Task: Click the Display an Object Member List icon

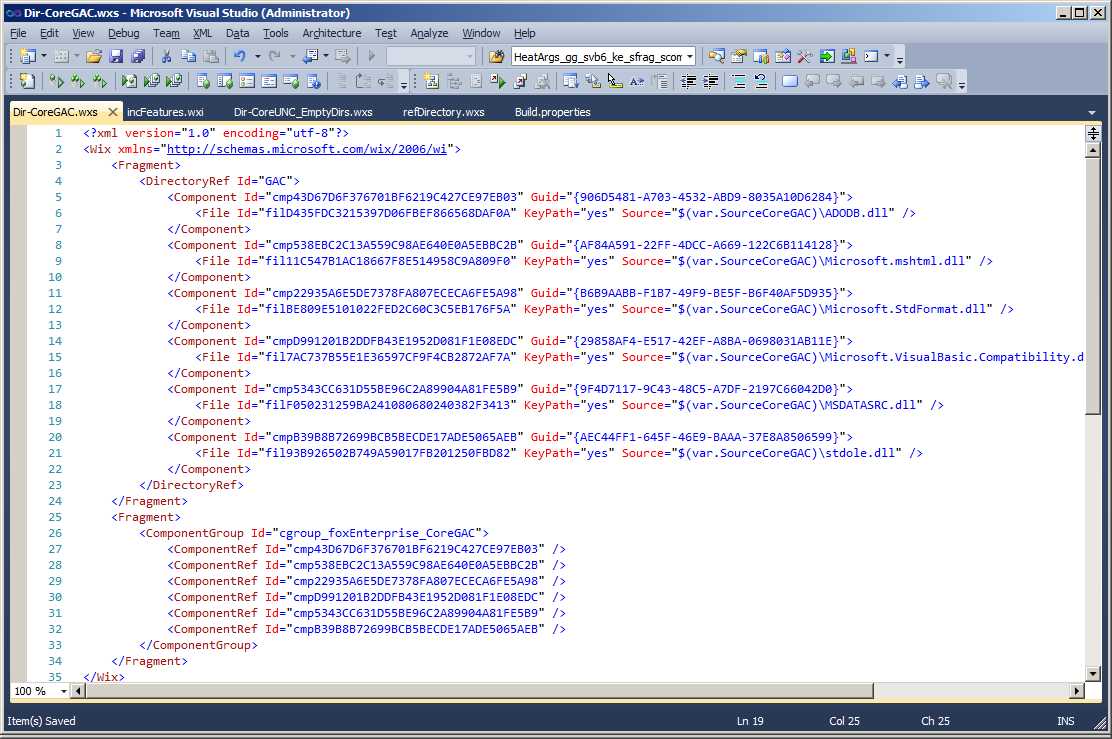Action: pyautogui.click(x=571, y=82)
